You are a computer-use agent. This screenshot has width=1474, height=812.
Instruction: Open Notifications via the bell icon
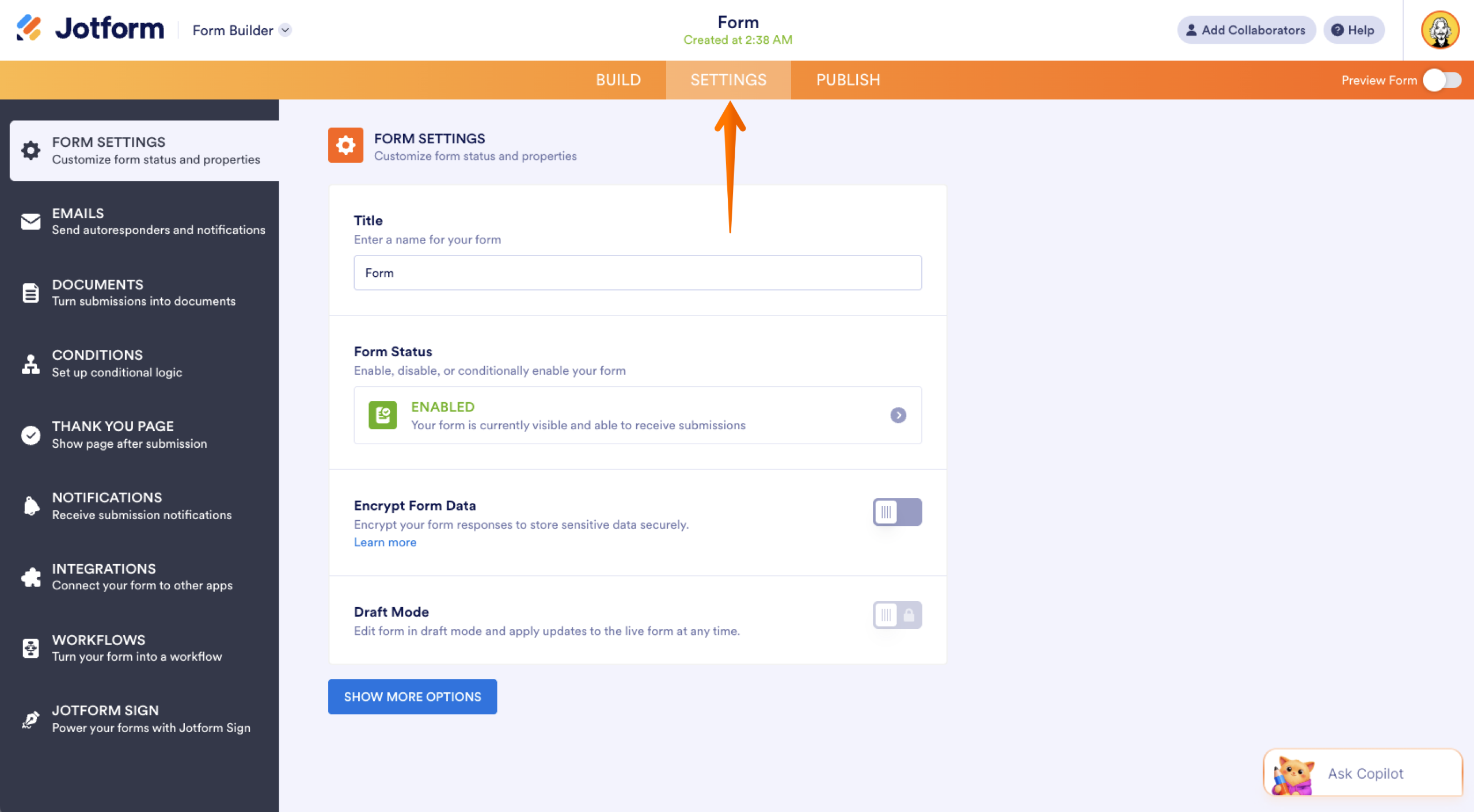tap(30, 505)
